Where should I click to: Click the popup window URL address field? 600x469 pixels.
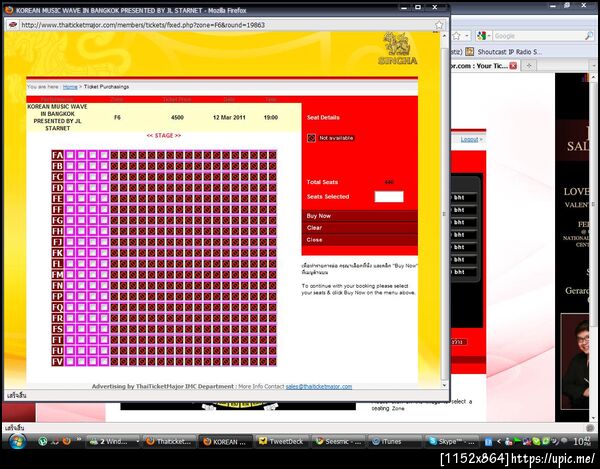click(226, 25)
